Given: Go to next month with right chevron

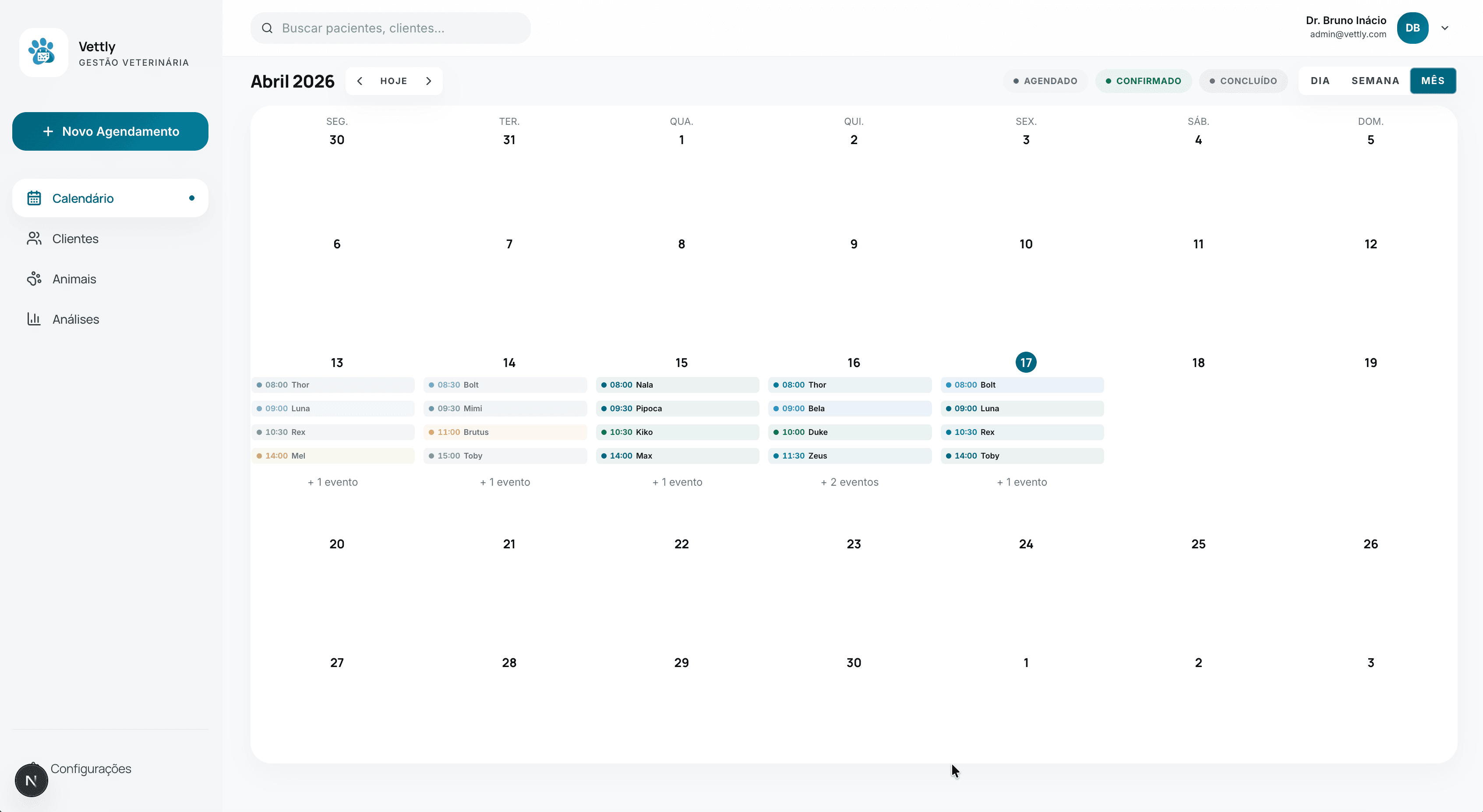Looking at the screenshot, I should [429, 81].
